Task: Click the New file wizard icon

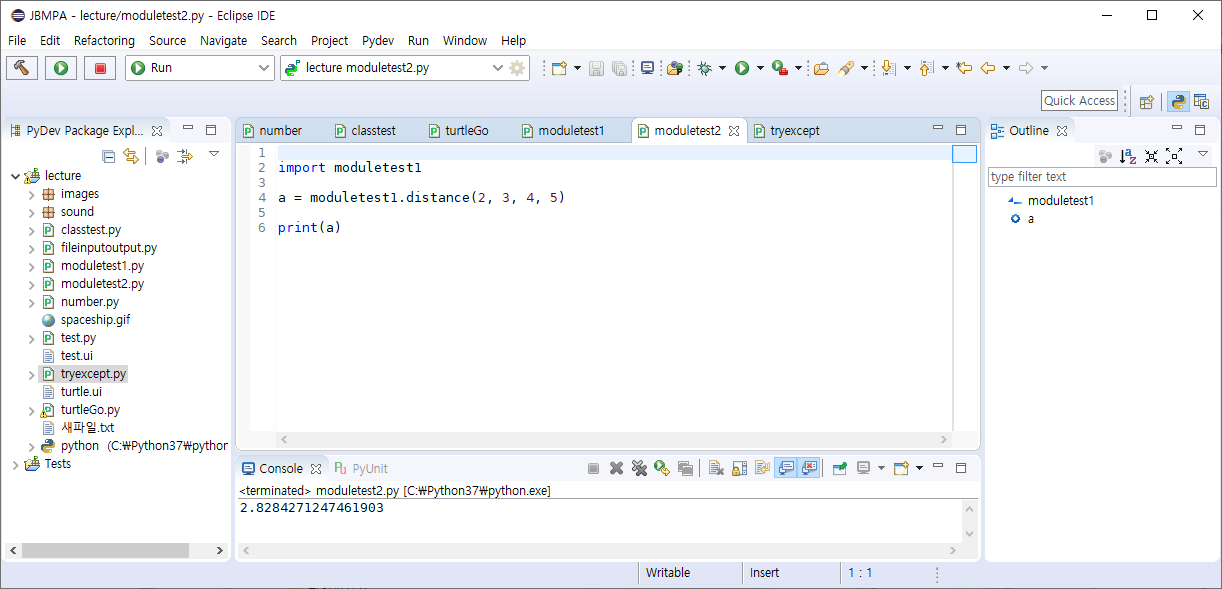Action: coord(560,68)
